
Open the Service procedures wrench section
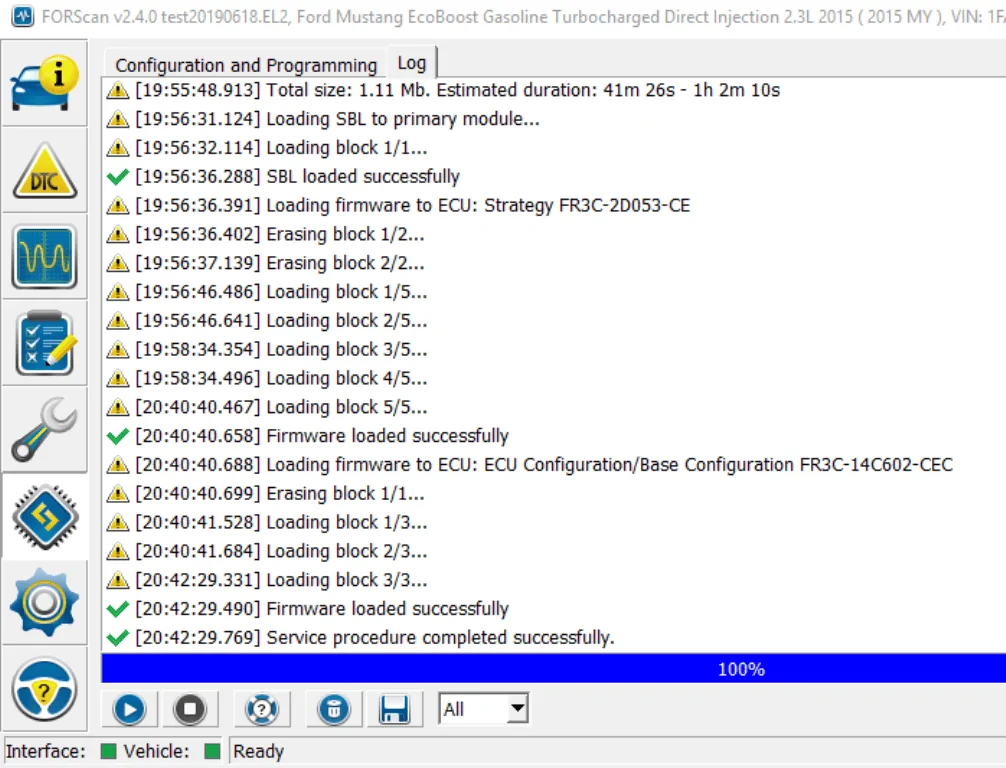pyautogui.click(x=44, y=429)
